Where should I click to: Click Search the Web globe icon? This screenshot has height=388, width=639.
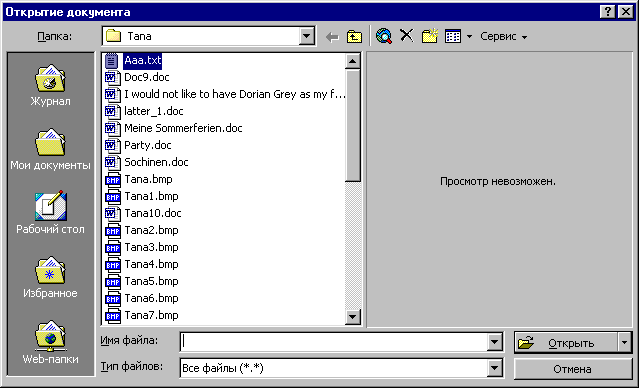(x=384, y=36)
